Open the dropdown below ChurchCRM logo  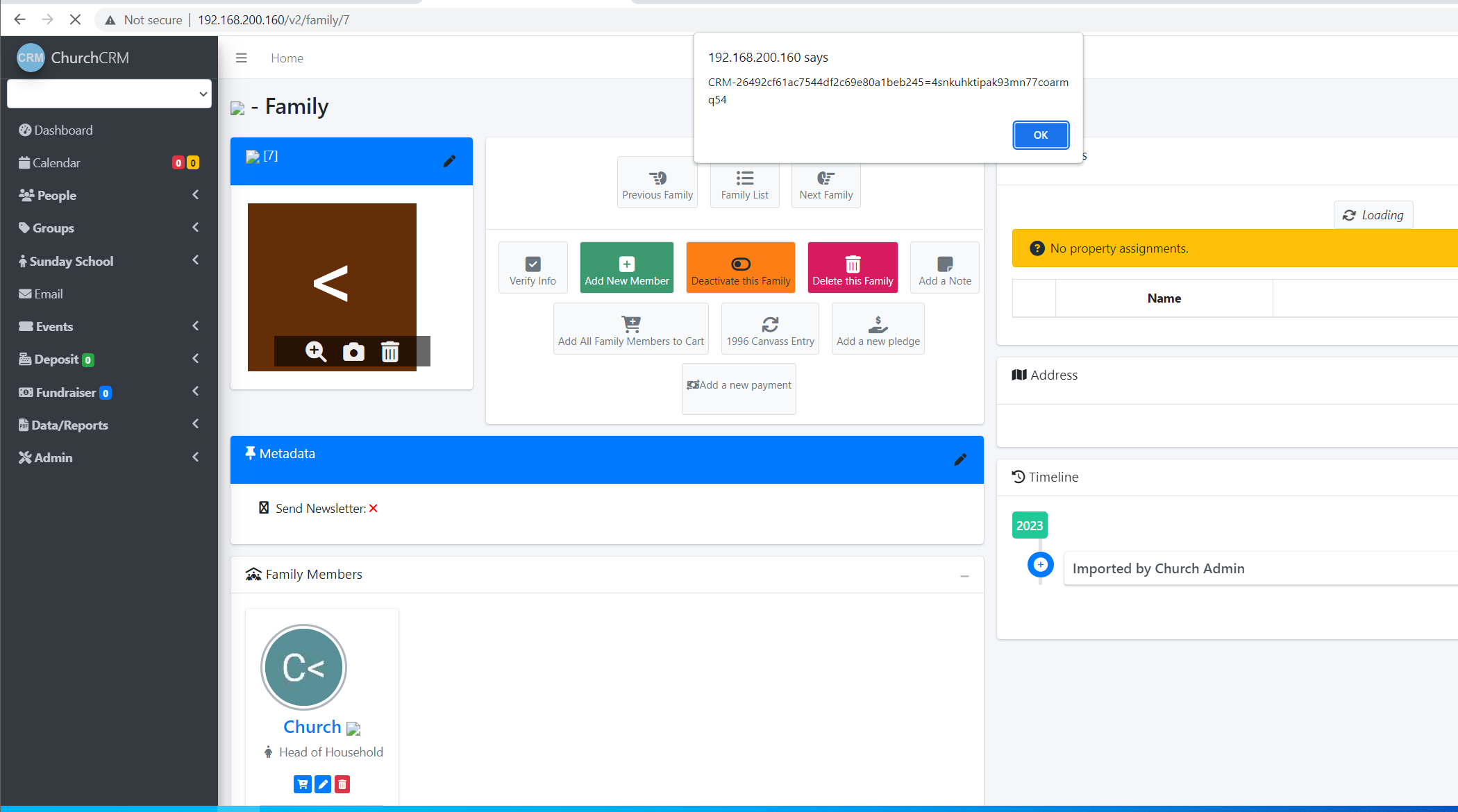[x=109, y=94]
